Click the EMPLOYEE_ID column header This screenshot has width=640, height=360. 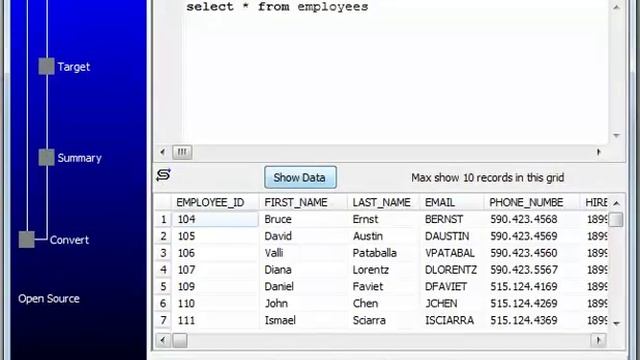[215, 202]
